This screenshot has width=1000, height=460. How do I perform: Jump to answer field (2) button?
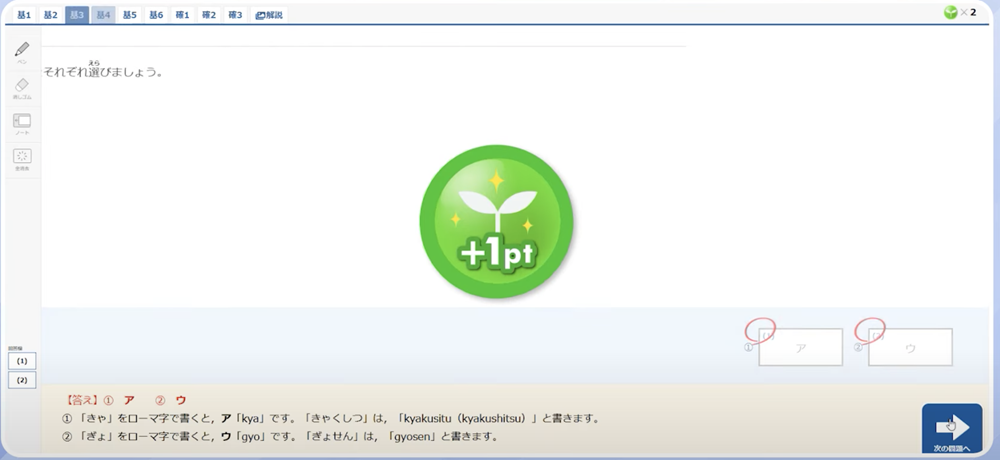22,380
